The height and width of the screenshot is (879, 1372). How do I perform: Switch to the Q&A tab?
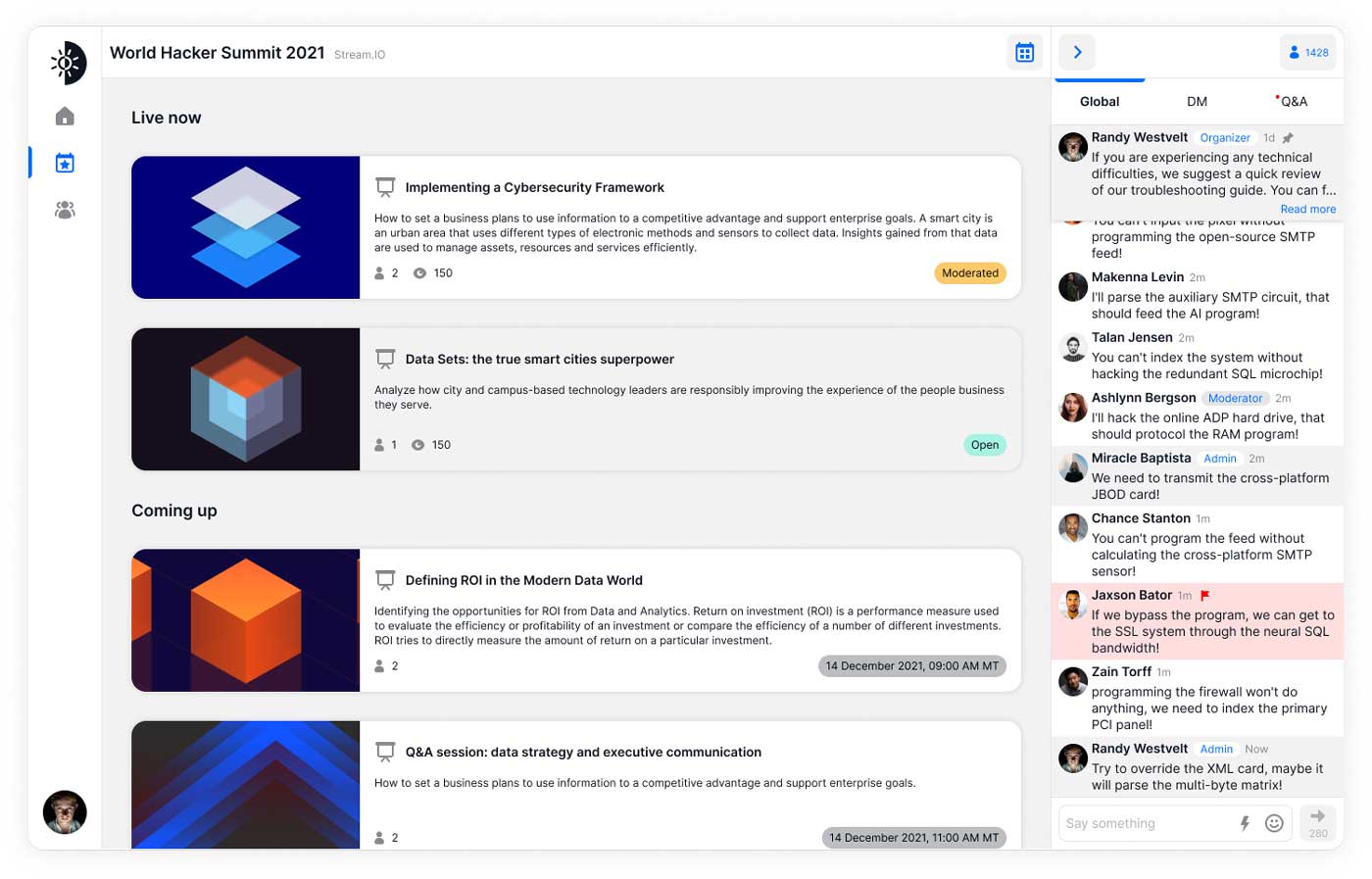pyautogui.click(x=1293, y=102)
